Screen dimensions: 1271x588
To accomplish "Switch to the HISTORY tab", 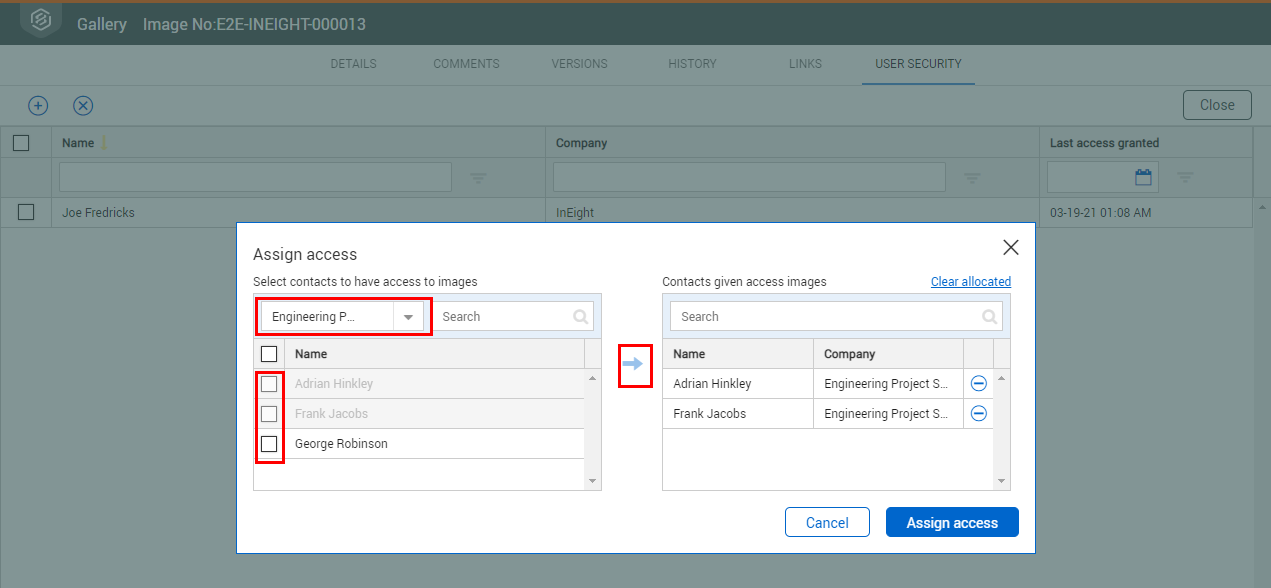I will [x=692, y=63].
